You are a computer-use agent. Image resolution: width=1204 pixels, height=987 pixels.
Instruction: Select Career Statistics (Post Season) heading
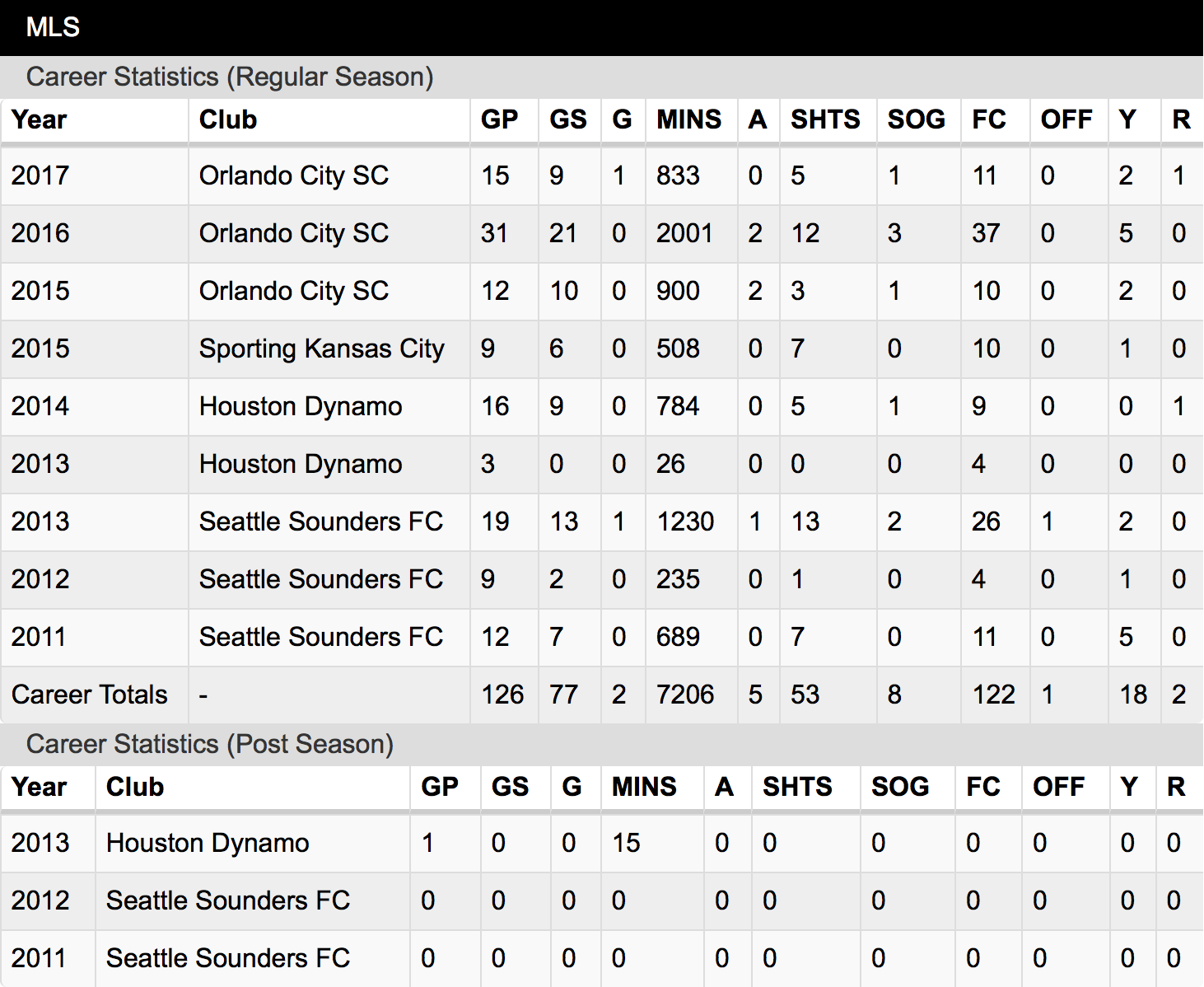210,744
